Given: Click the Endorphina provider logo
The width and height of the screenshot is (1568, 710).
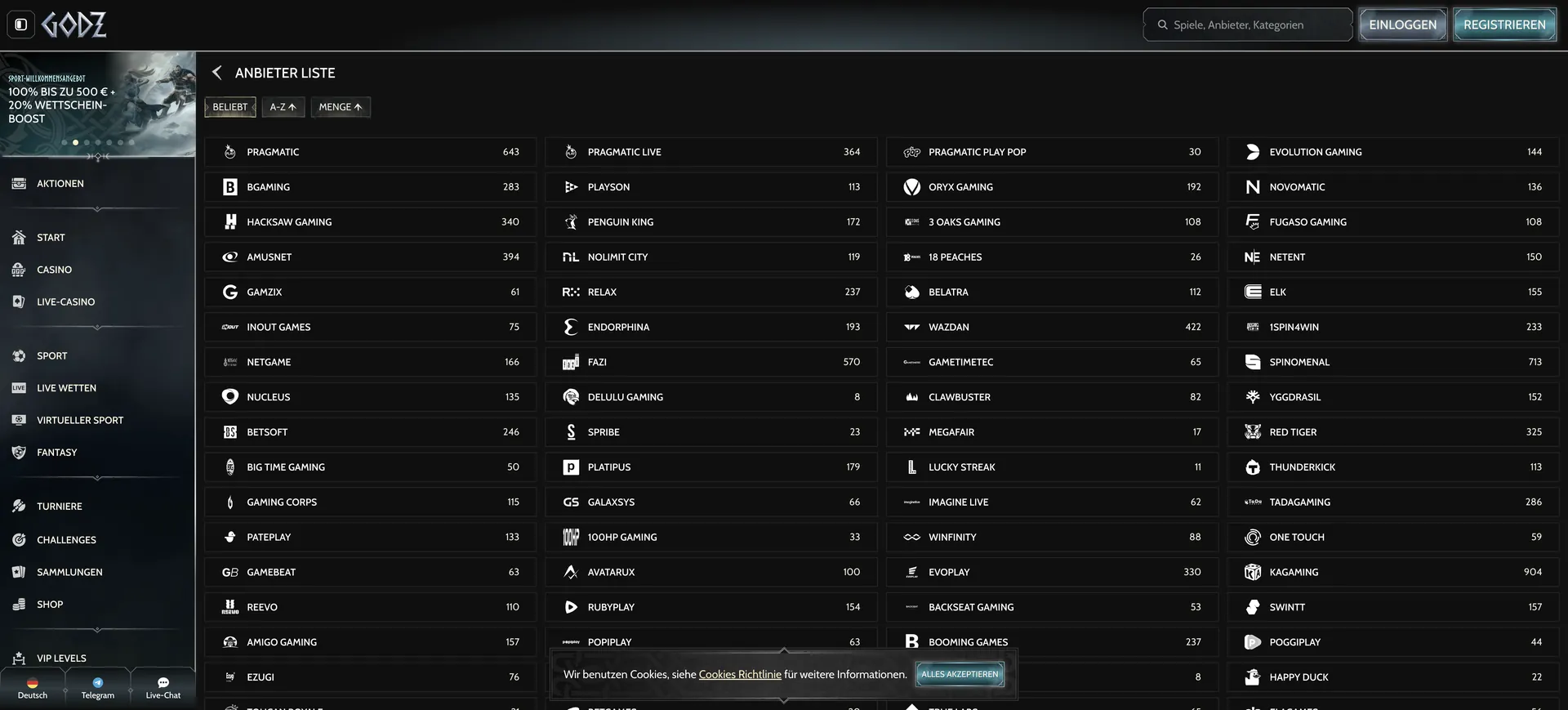Looking at the screenshot, I should (571, 327).
